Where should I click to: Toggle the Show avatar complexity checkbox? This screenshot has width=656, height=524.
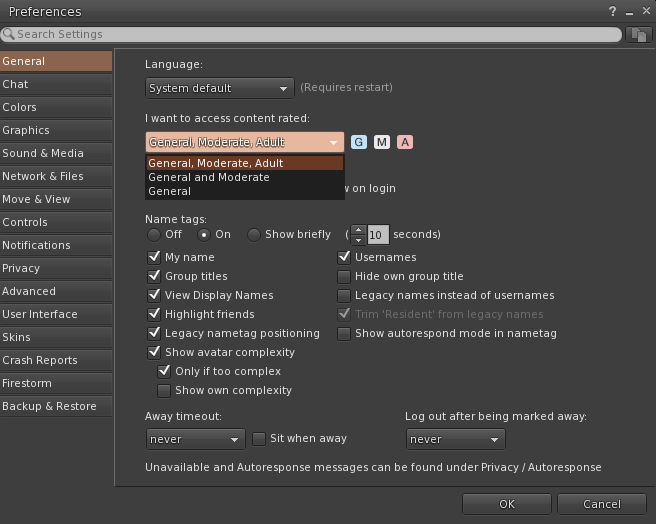pos(154,352)
